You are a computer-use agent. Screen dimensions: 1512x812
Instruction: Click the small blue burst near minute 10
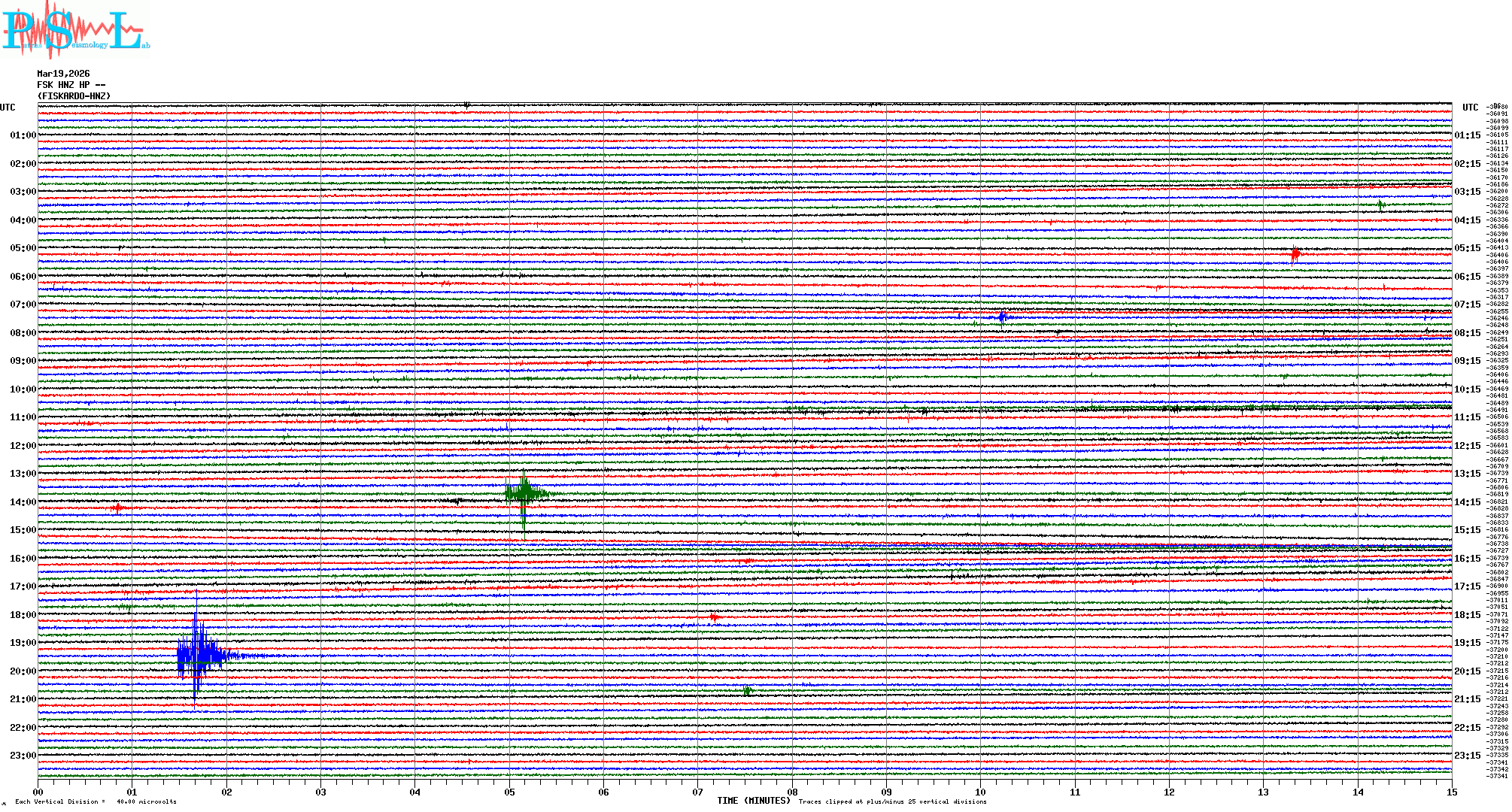coord(1003,317)
